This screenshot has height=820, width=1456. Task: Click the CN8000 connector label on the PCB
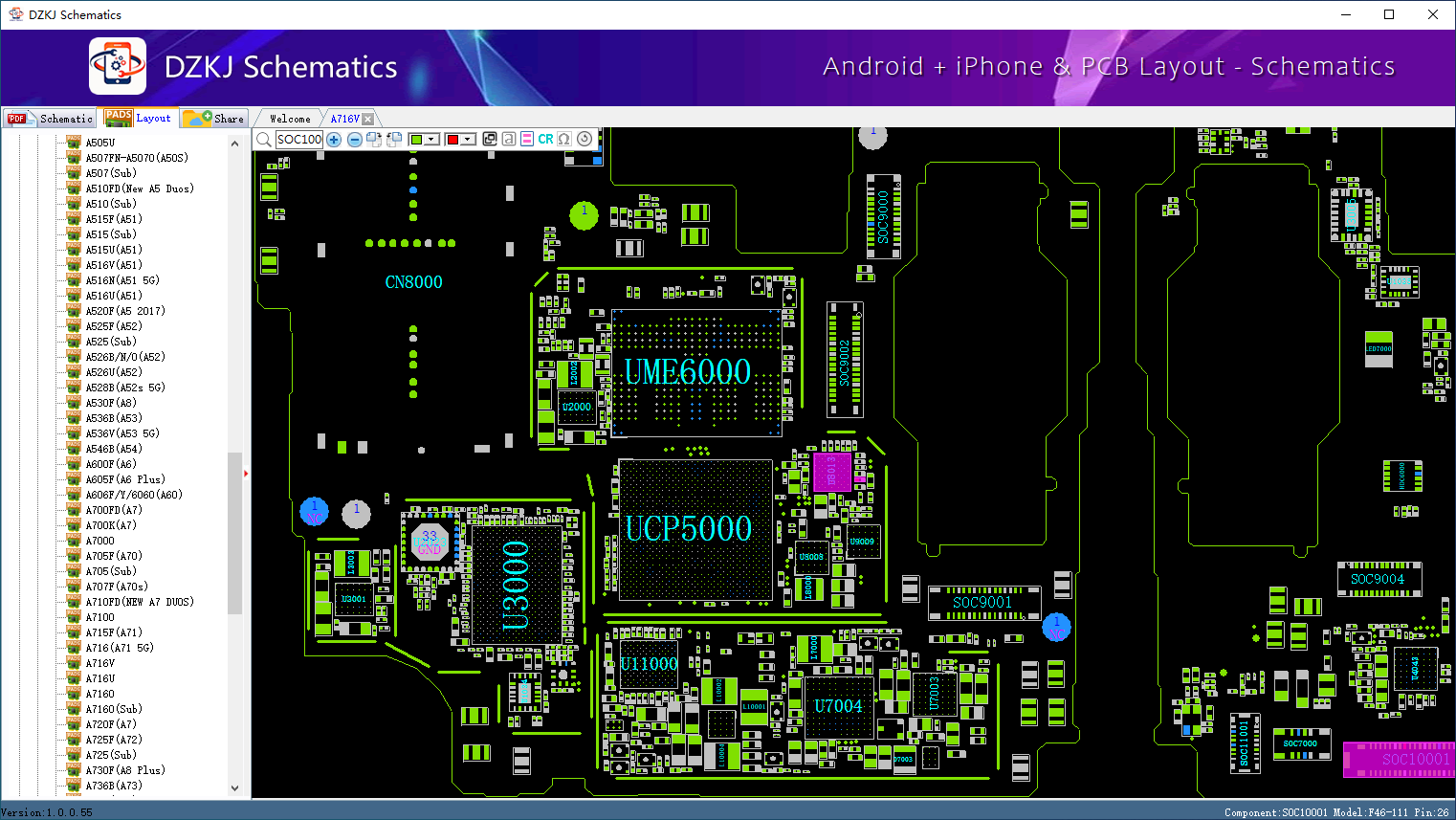[413, 282]
